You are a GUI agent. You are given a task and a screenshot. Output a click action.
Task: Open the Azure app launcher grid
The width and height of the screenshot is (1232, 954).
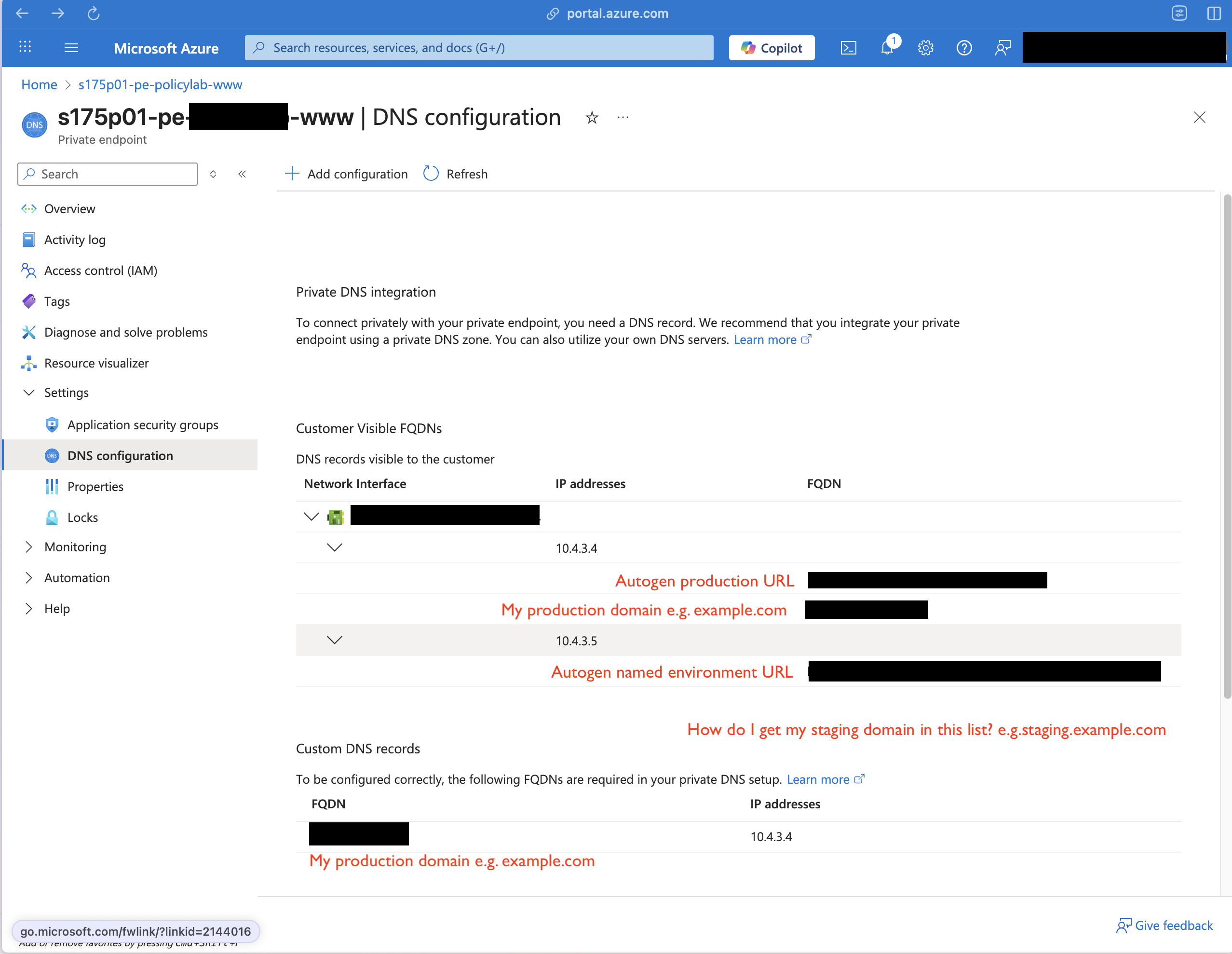coord(25,47)
